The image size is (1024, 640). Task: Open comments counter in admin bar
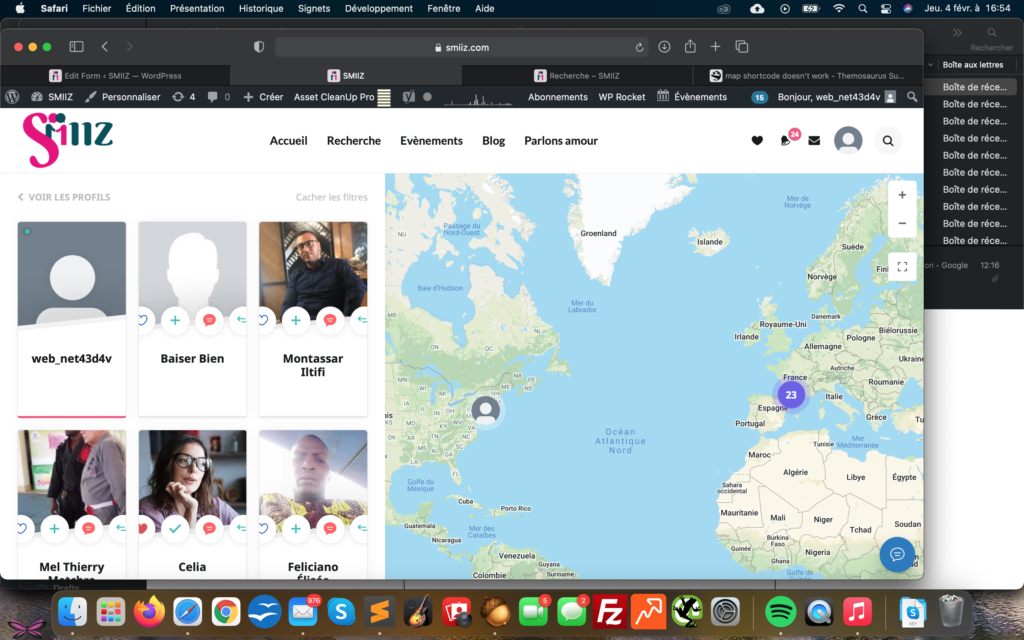click(x=219, y=97)
